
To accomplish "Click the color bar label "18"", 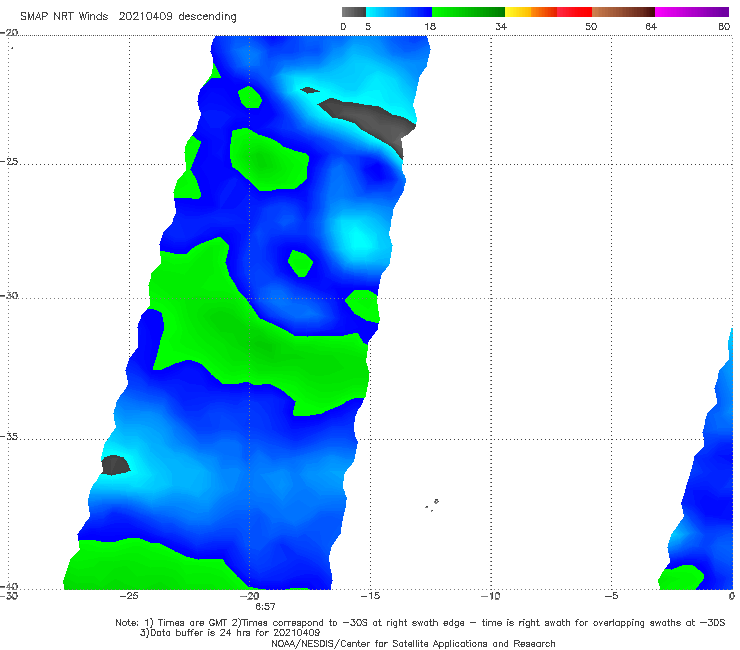I will pyautogui.click(x=430, y=26).
